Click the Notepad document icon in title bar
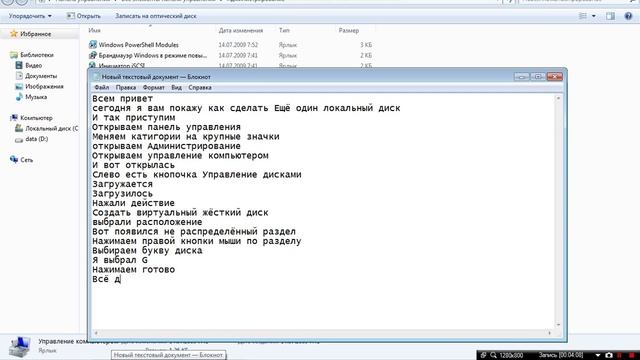 (96, 77)
